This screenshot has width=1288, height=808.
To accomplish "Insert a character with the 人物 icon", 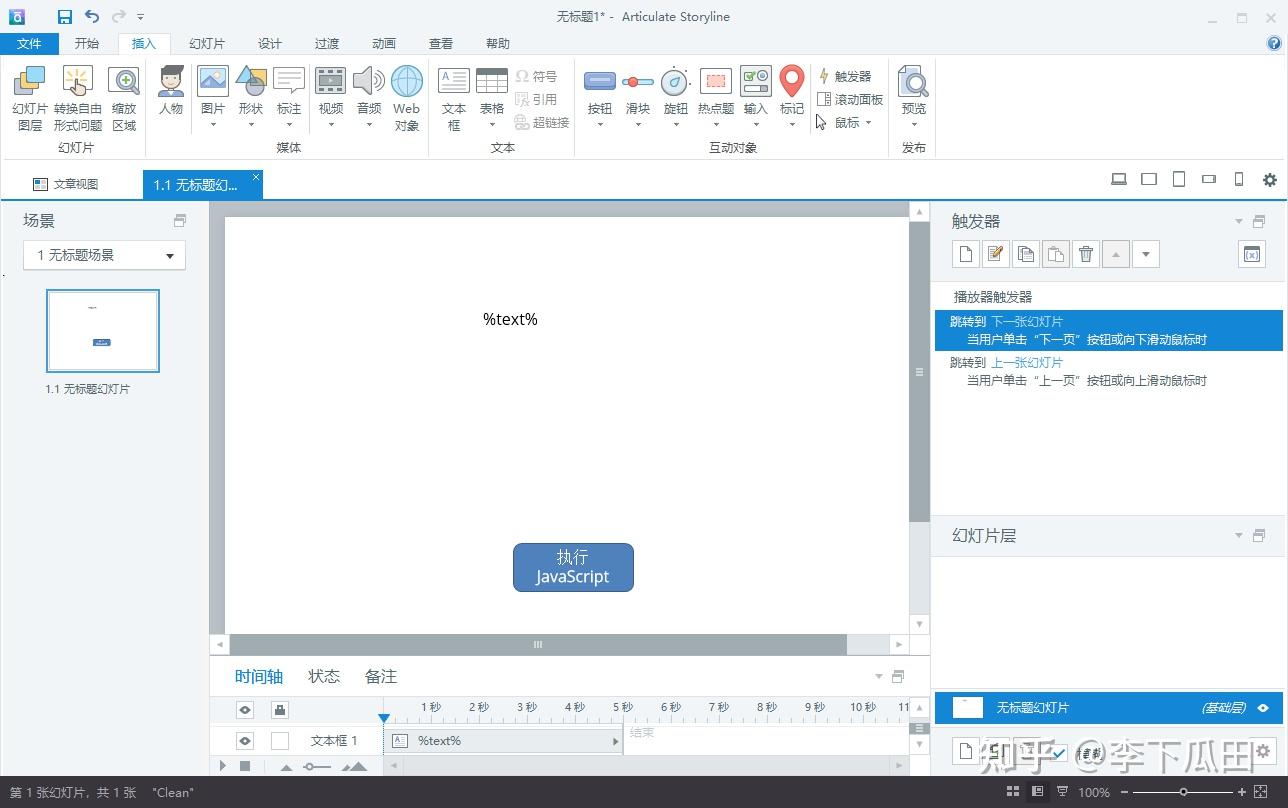I will coord(171,91).
